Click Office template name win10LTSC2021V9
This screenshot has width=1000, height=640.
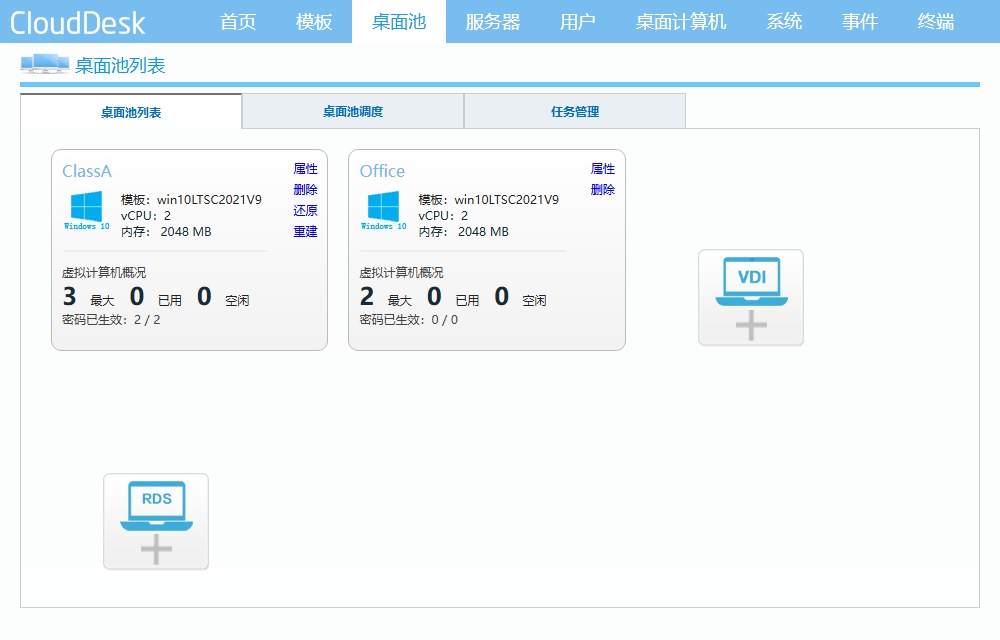tap(506, 200)
